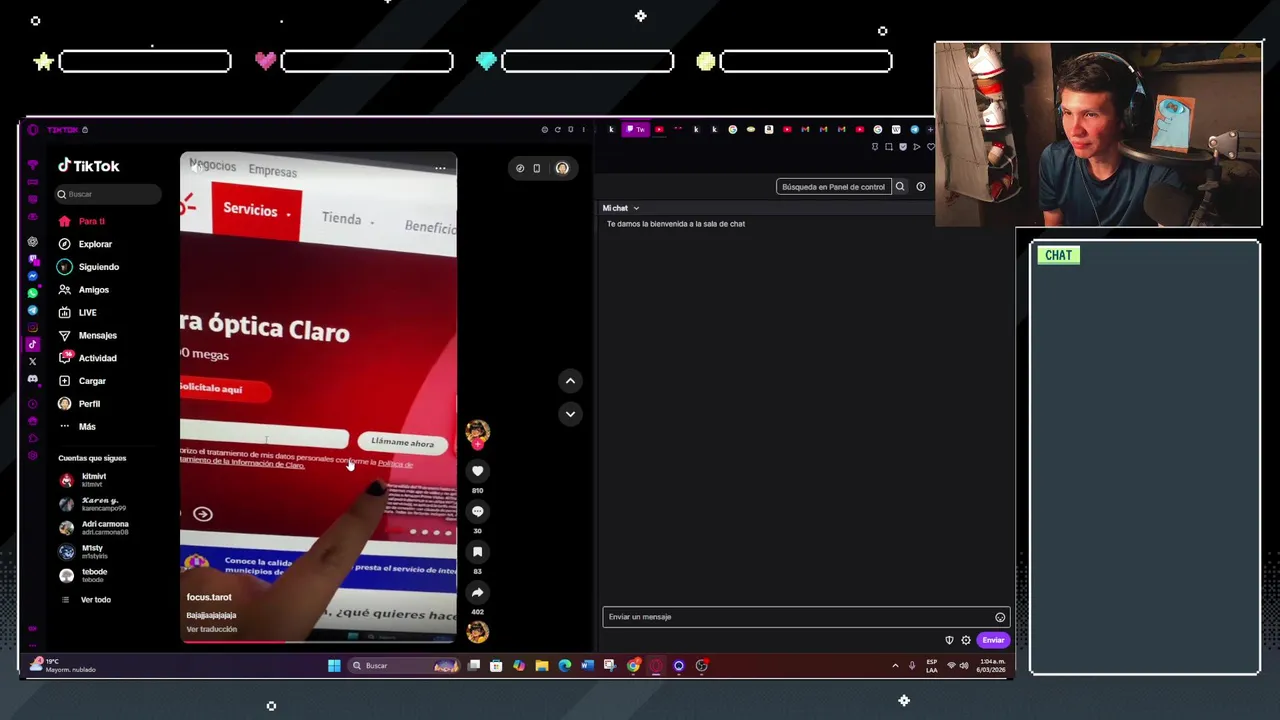This screenshot has height=720, width=1280.
Task: Show hidden system tray icons
Action: (x=895, y=666)
